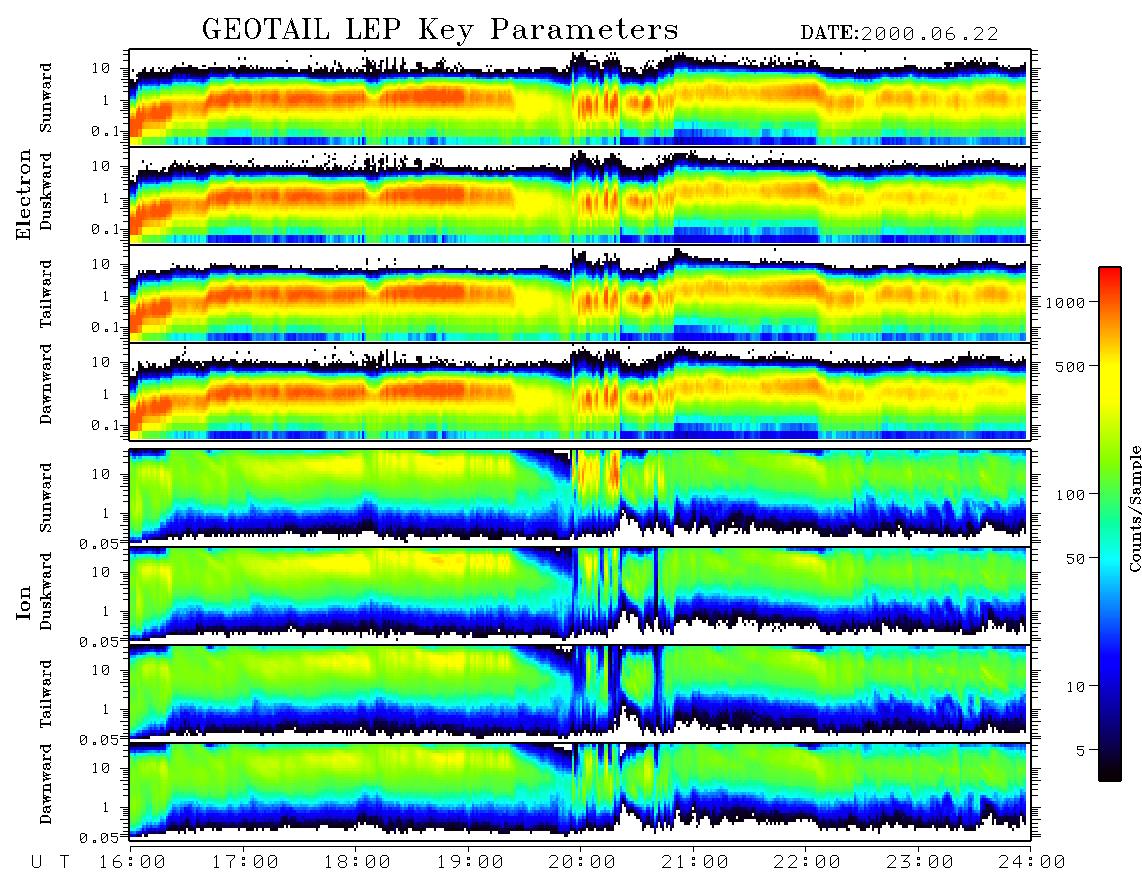Click the 10 tick of Electron Sunward panel
The width and height of the screenshot is (1142, 880).
point(101,68)
